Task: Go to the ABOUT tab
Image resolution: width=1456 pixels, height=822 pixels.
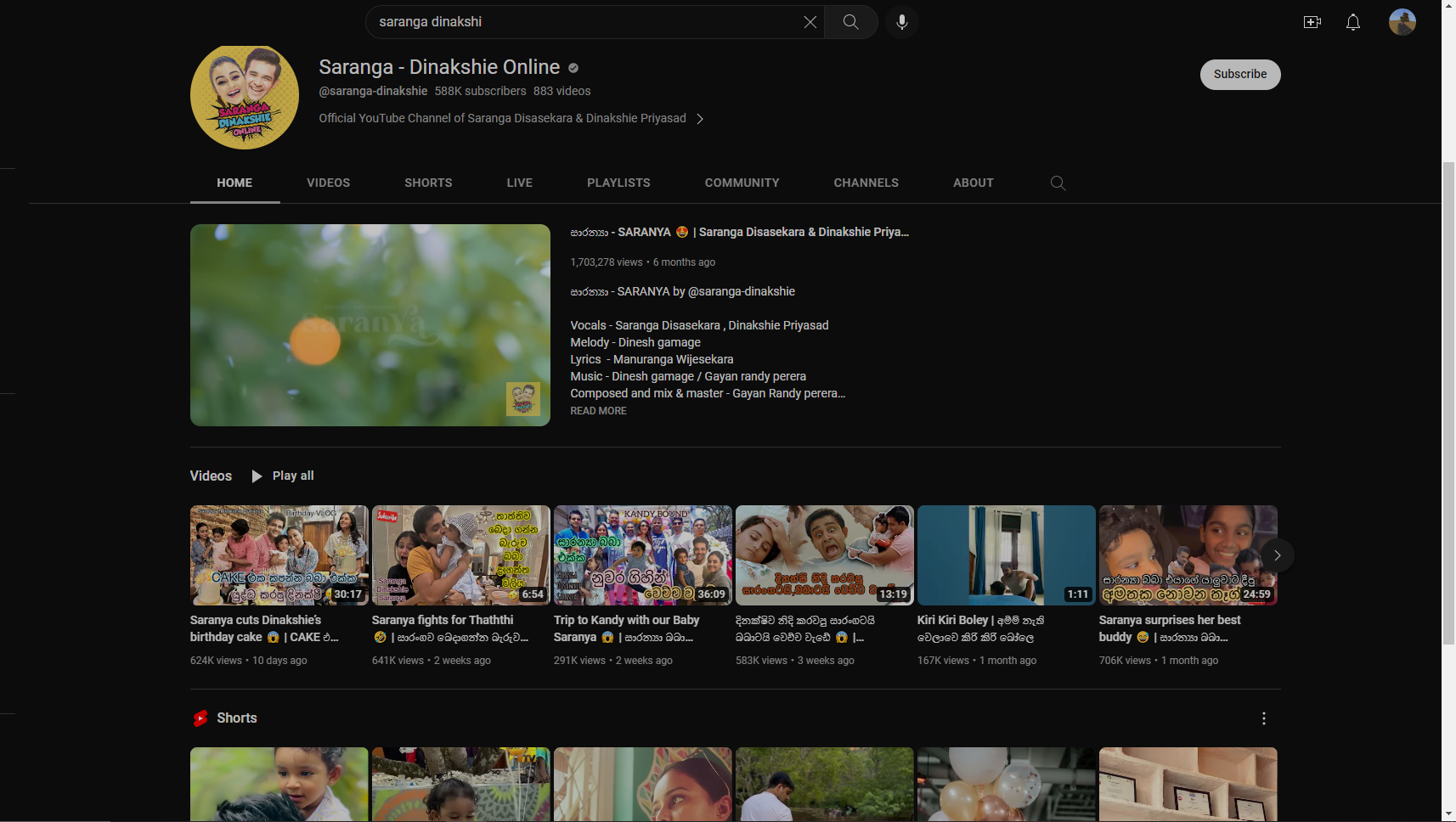Action: pyautogui.click(x=973, y=183)
